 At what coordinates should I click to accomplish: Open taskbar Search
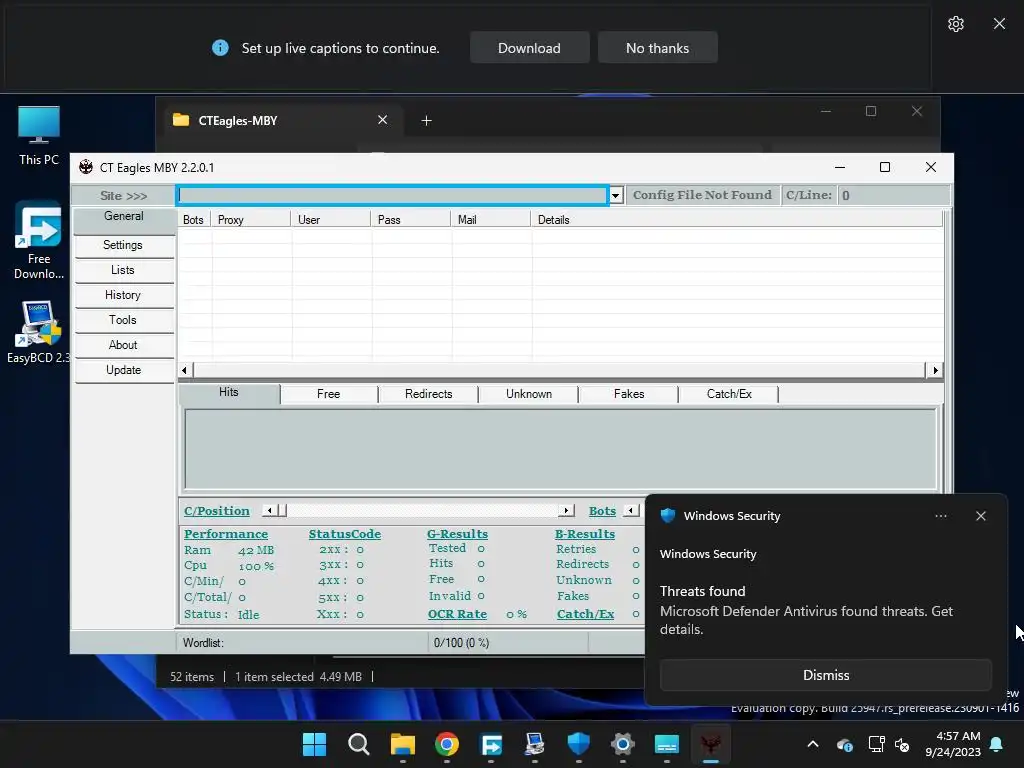coord(359,744)
